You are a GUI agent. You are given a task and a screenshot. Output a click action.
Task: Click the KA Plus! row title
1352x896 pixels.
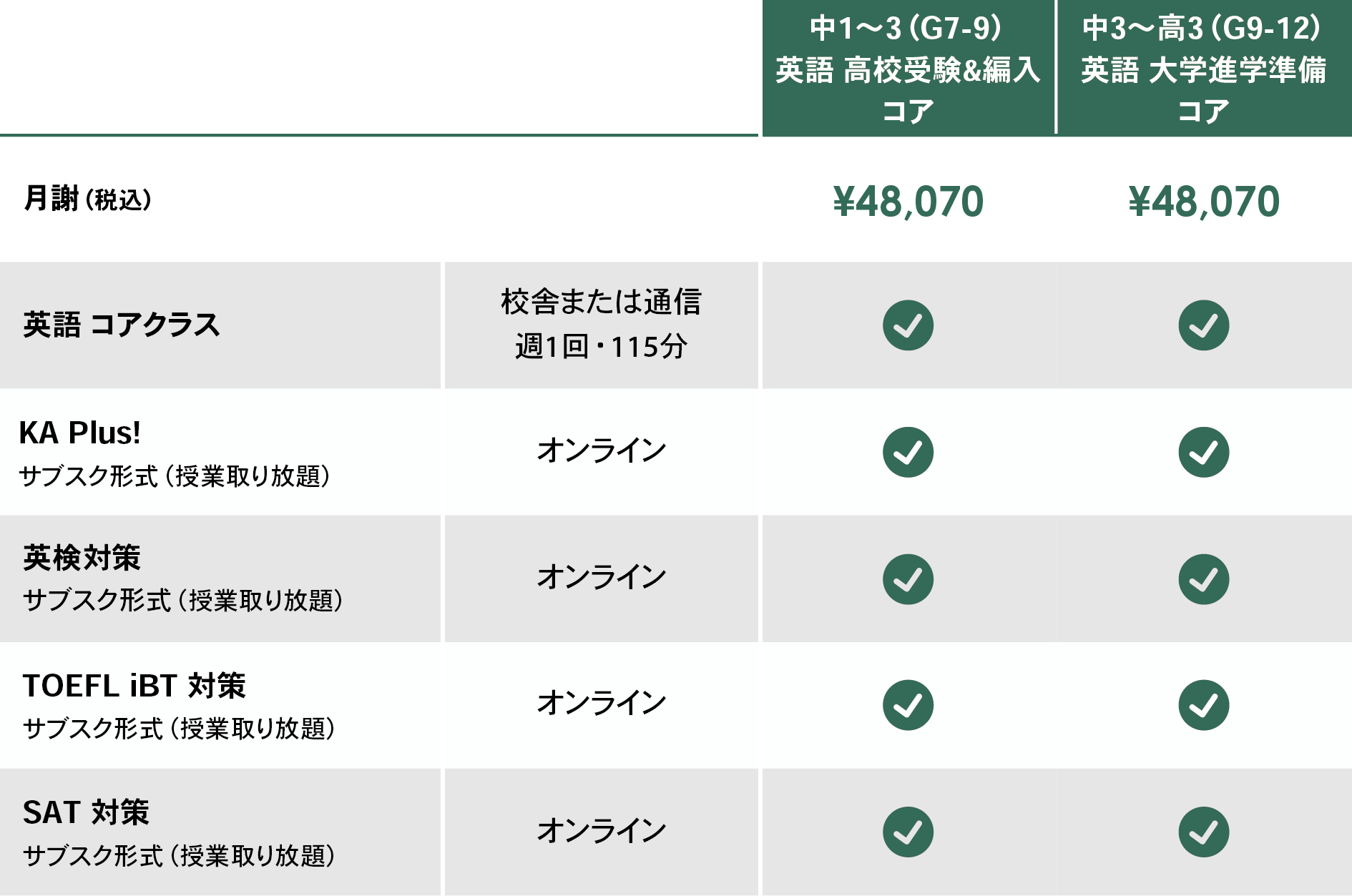point(79,433)
